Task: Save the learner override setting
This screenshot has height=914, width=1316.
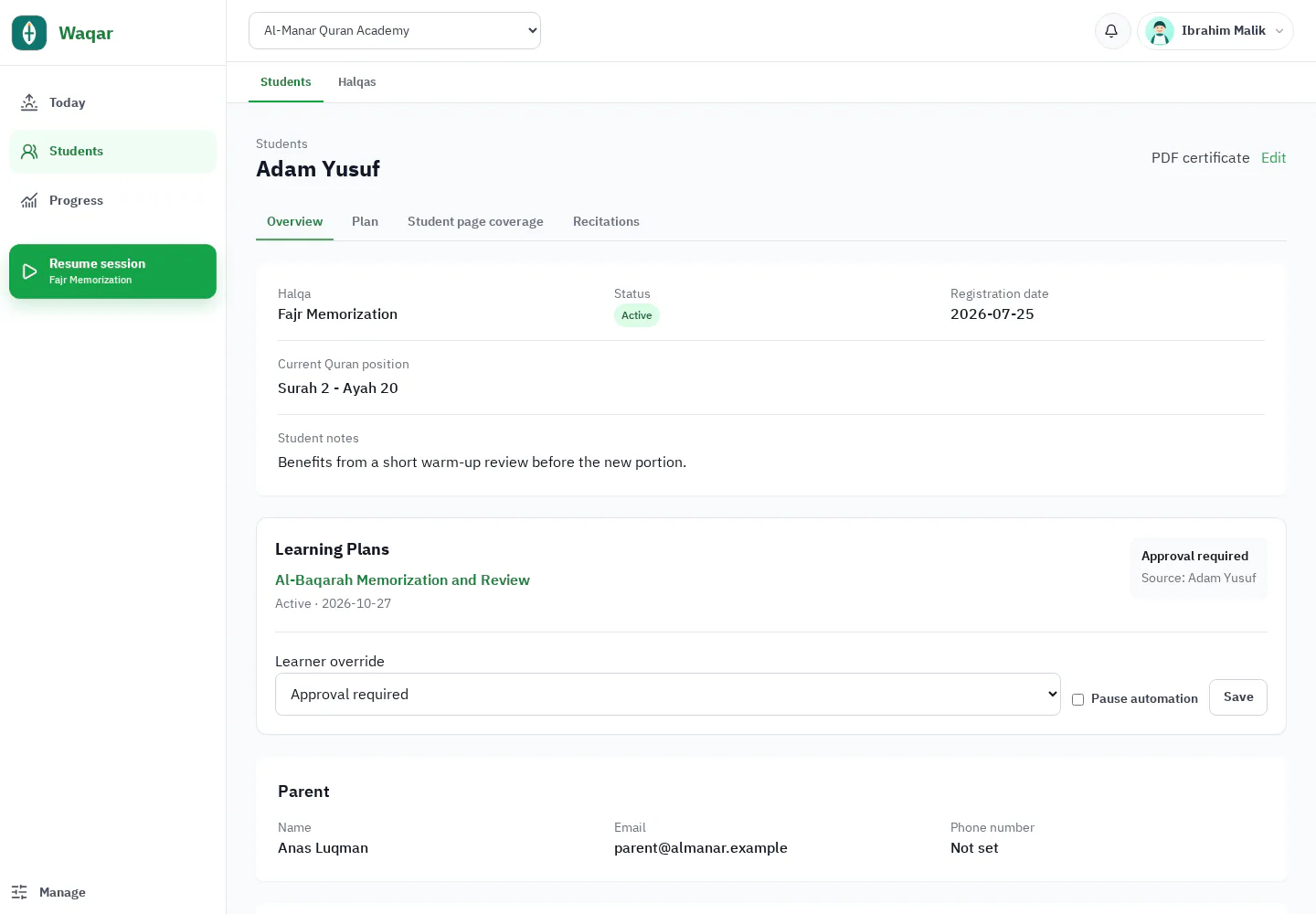Action: 1238,697
